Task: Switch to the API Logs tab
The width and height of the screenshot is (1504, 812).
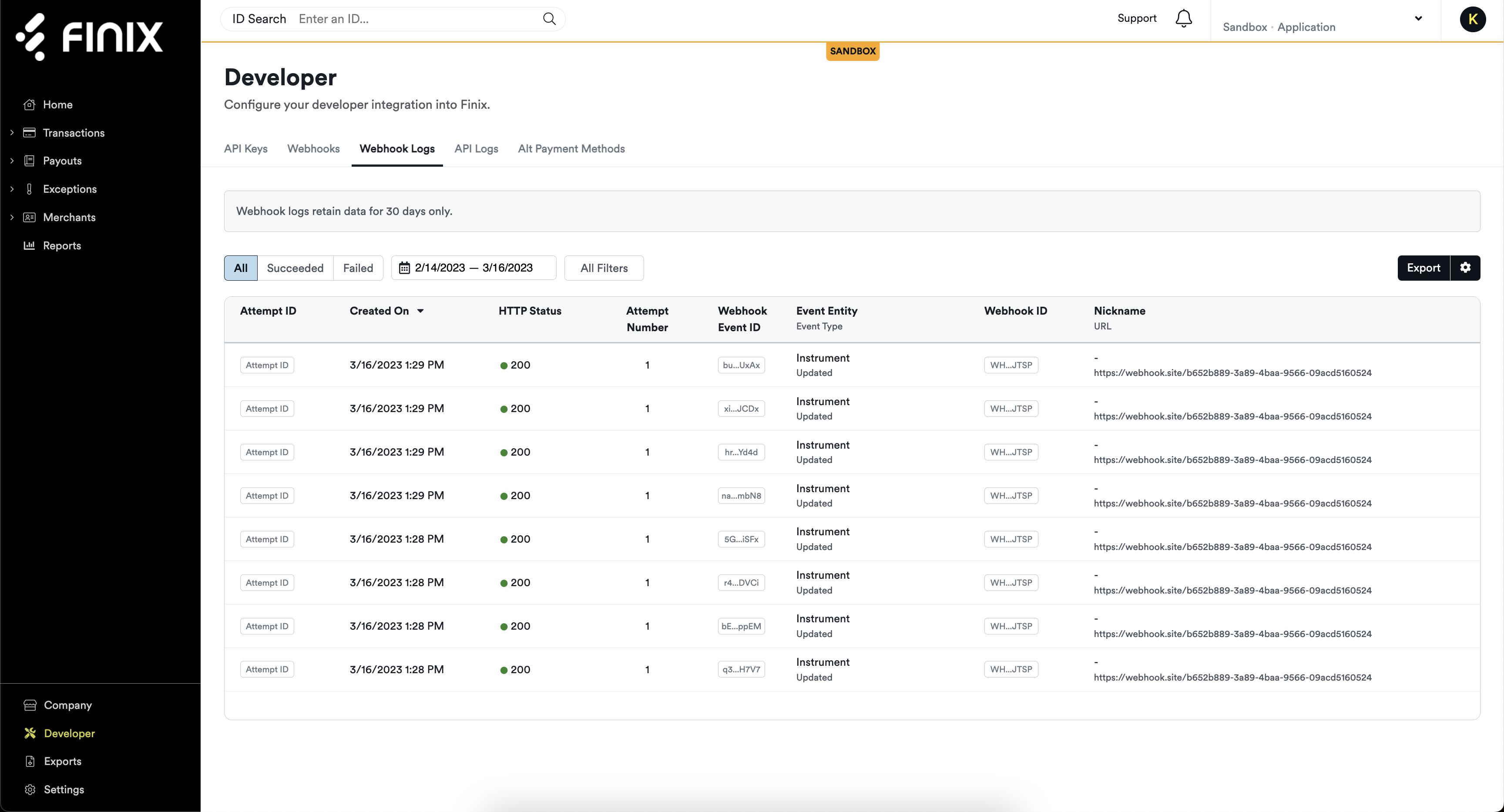Action: pyautogui.click(x=477, y=149)
